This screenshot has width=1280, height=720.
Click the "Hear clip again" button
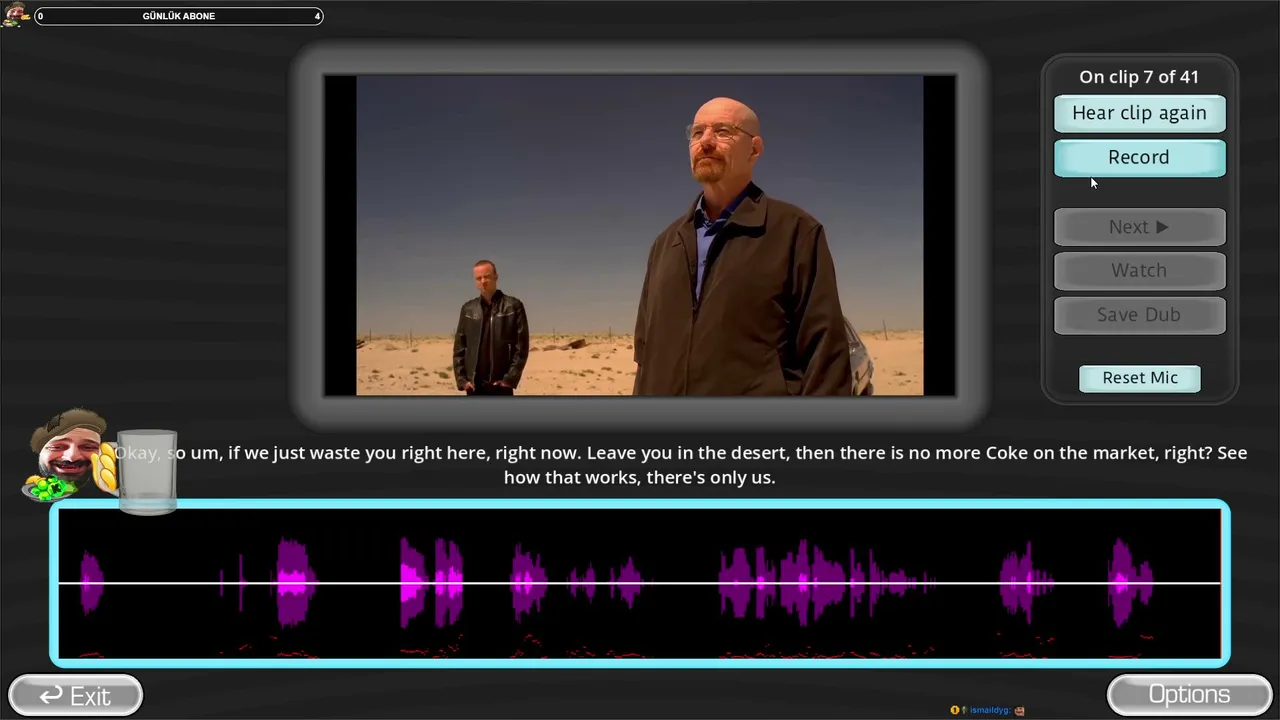click(x=1139, y=113)
